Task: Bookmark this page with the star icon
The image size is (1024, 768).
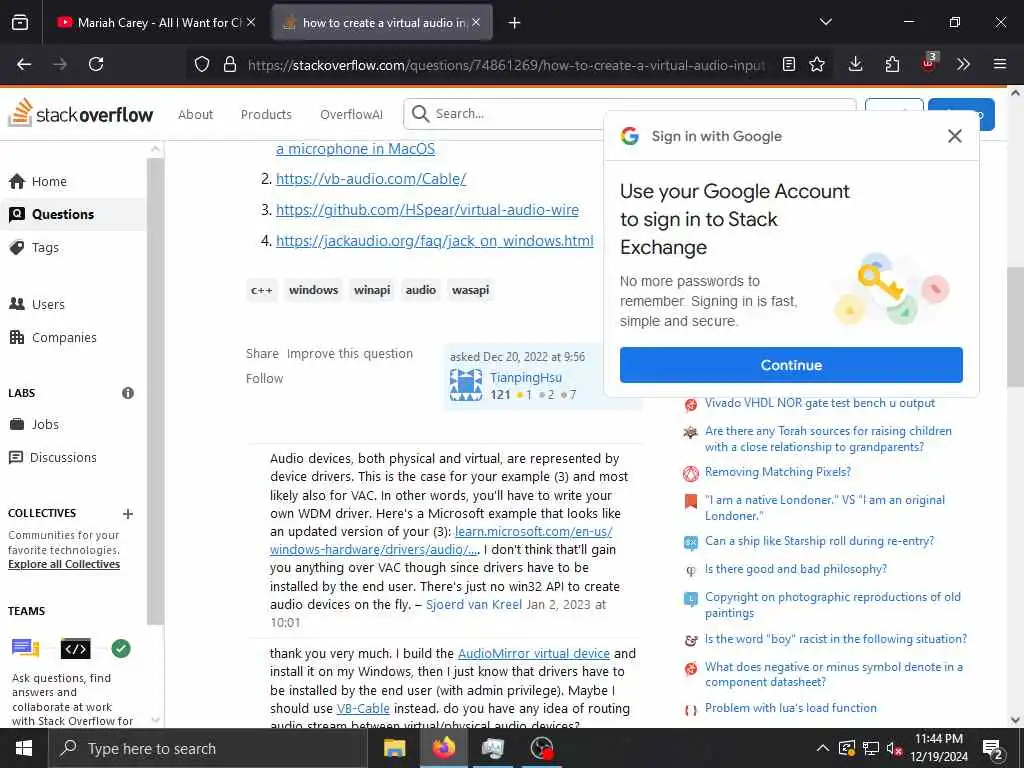Action: point(817,64)
